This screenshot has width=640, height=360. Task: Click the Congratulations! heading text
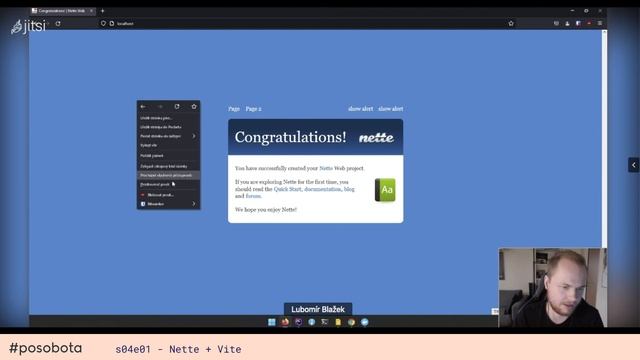point(290,137)
